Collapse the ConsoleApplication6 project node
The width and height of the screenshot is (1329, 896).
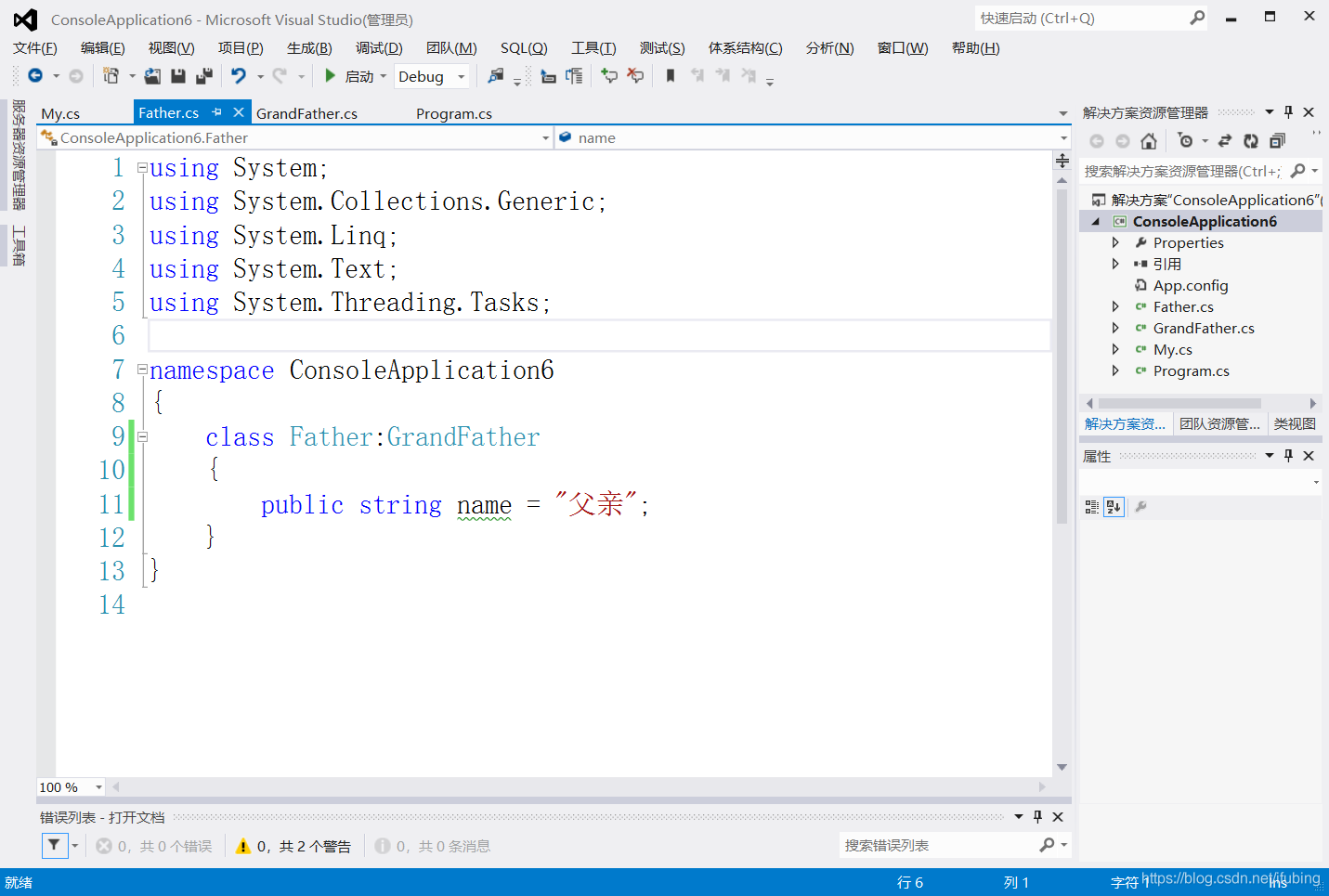[1096, 221]
